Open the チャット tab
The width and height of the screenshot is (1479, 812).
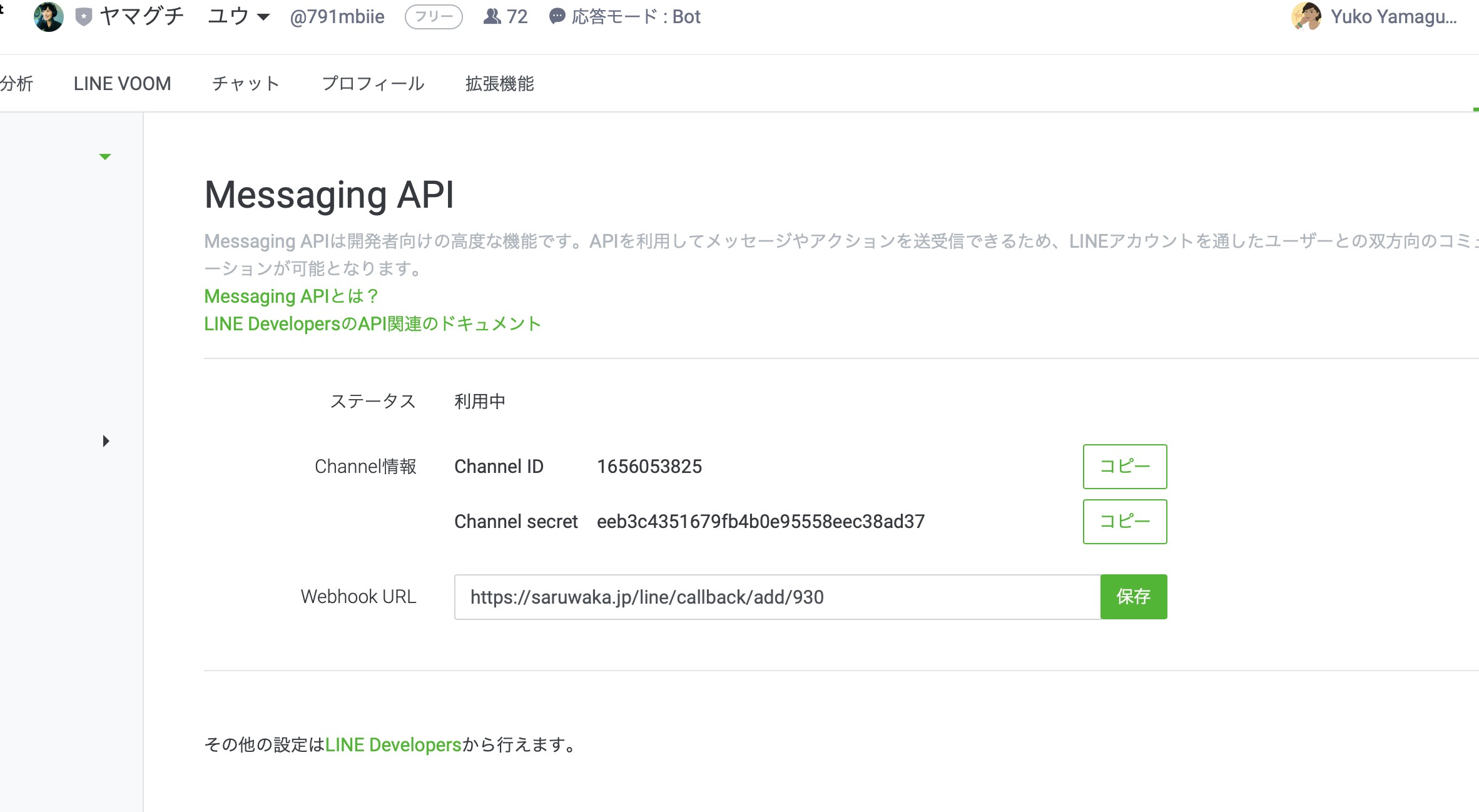pos(246,83)
